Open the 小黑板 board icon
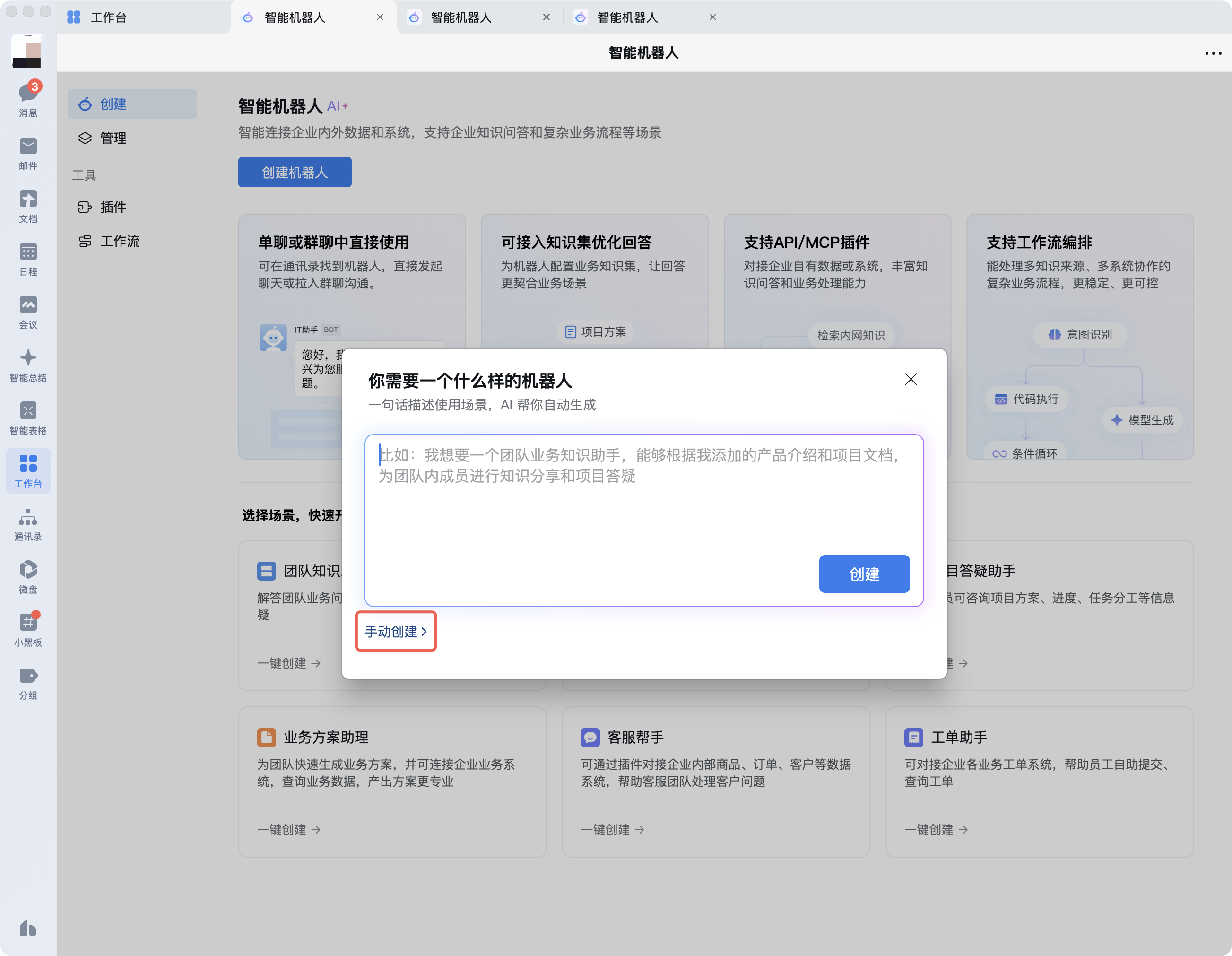The width and height of the screenshot is (1232, 956). click(27, 623)
